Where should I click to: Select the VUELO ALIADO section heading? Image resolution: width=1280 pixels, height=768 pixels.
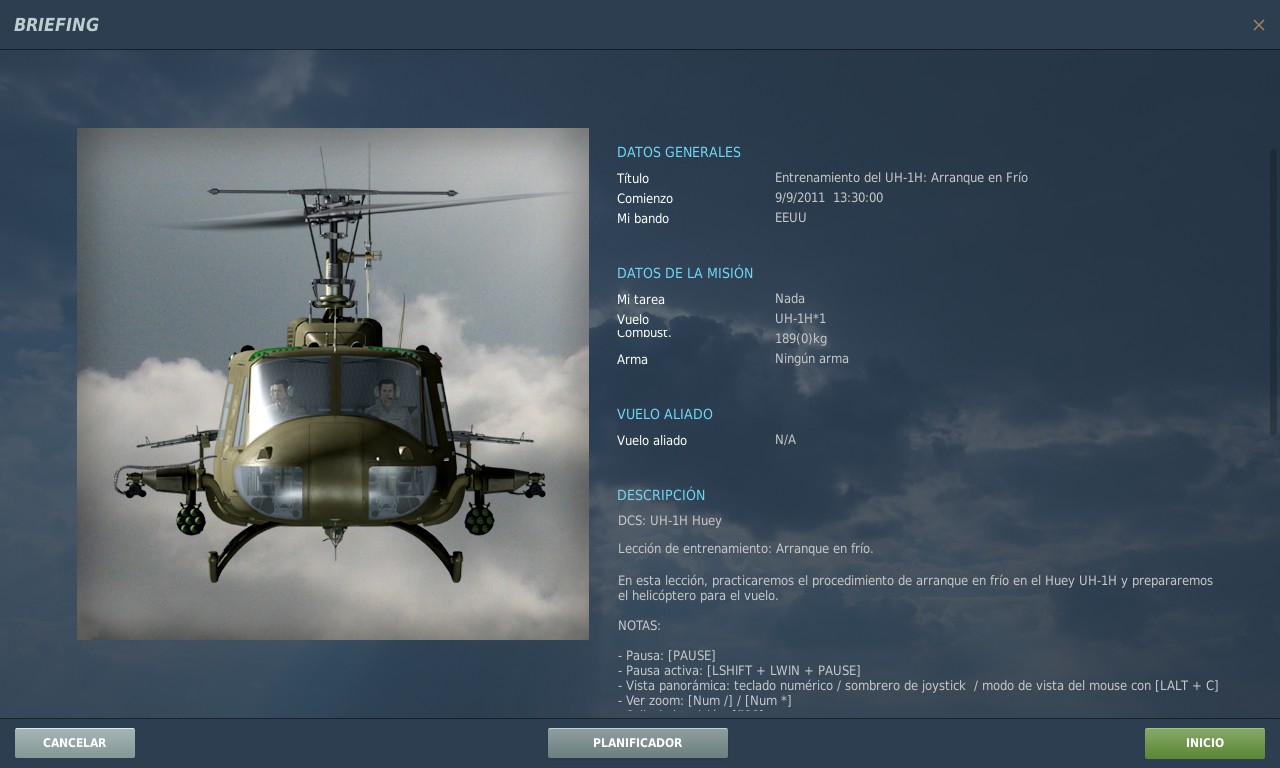coord(664,415)
